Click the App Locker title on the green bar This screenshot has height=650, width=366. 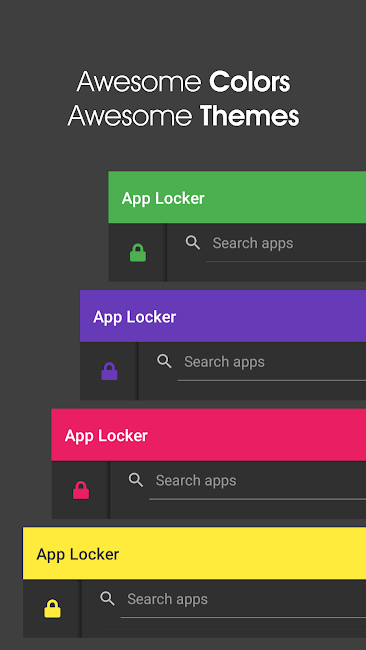163,199
